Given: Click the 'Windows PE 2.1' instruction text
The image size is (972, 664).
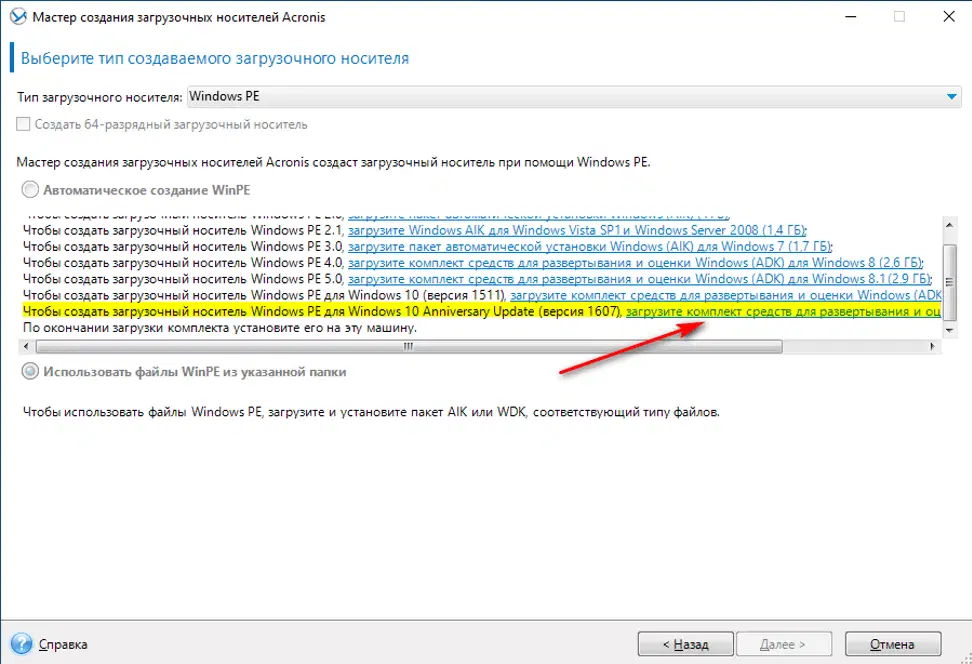Looking at the screenshot, I should pos(183,231).
